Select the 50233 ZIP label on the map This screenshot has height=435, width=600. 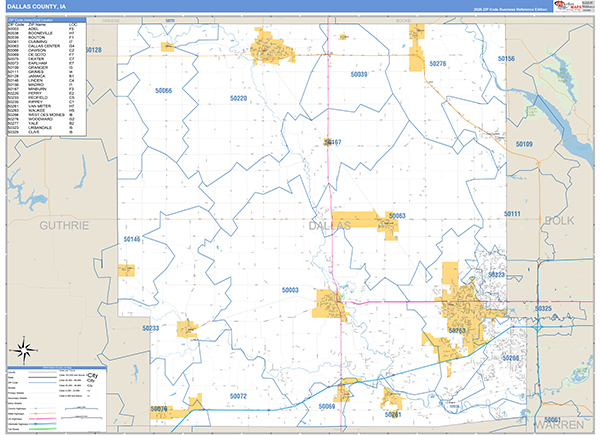tap(151, 328)
